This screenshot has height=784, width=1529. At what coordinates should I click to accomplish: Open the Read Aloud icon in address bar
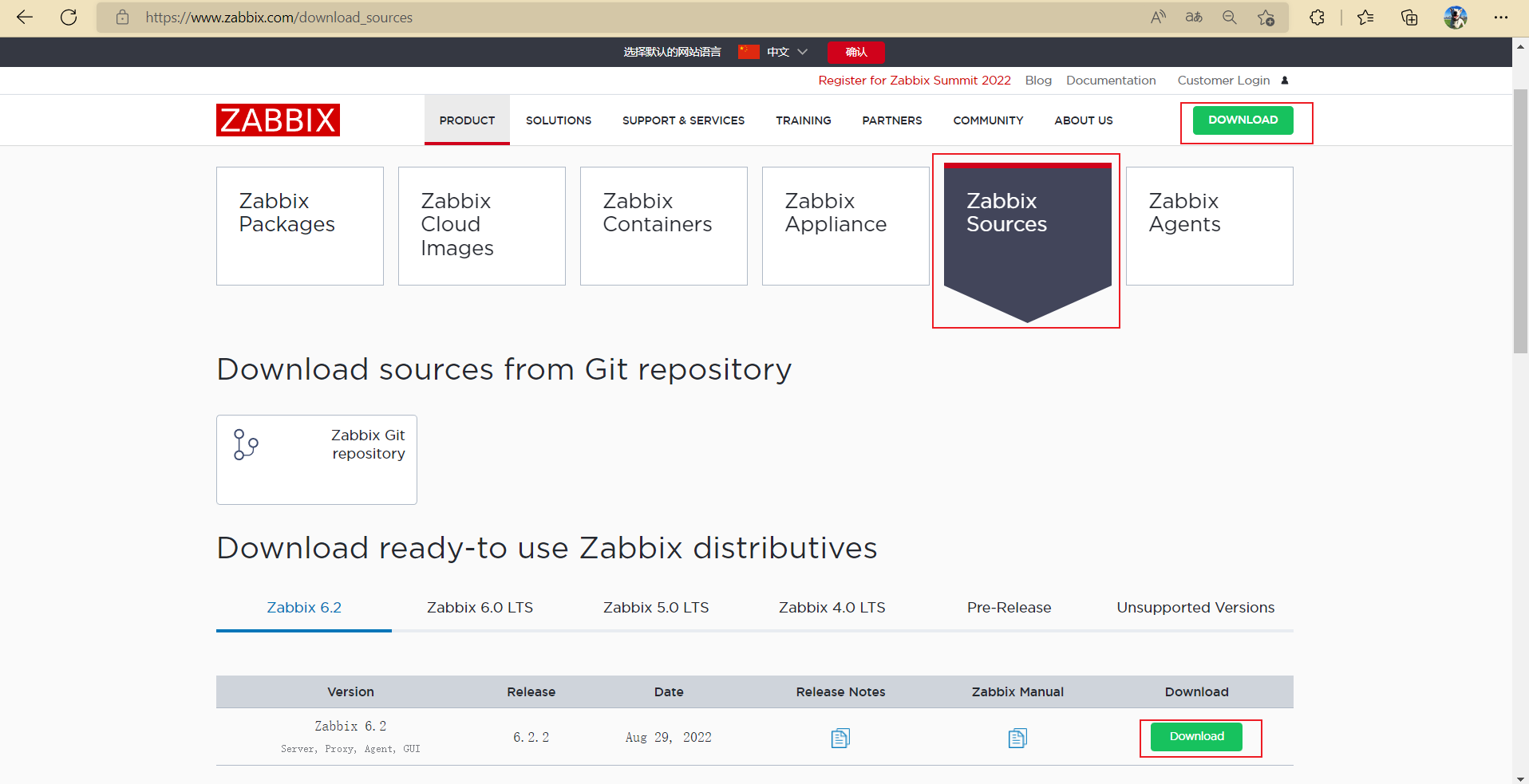(x=1158, y=17)
